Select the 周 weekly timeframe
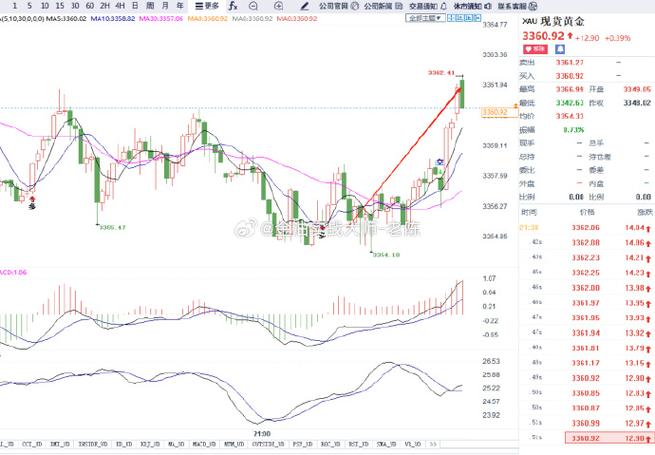The width and height of the screenshot is (655, 455). 149,5
